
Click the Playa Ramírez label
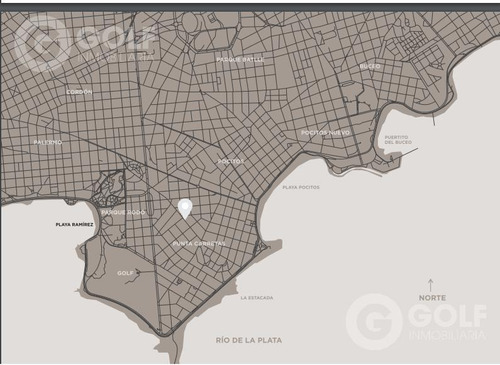74,225
